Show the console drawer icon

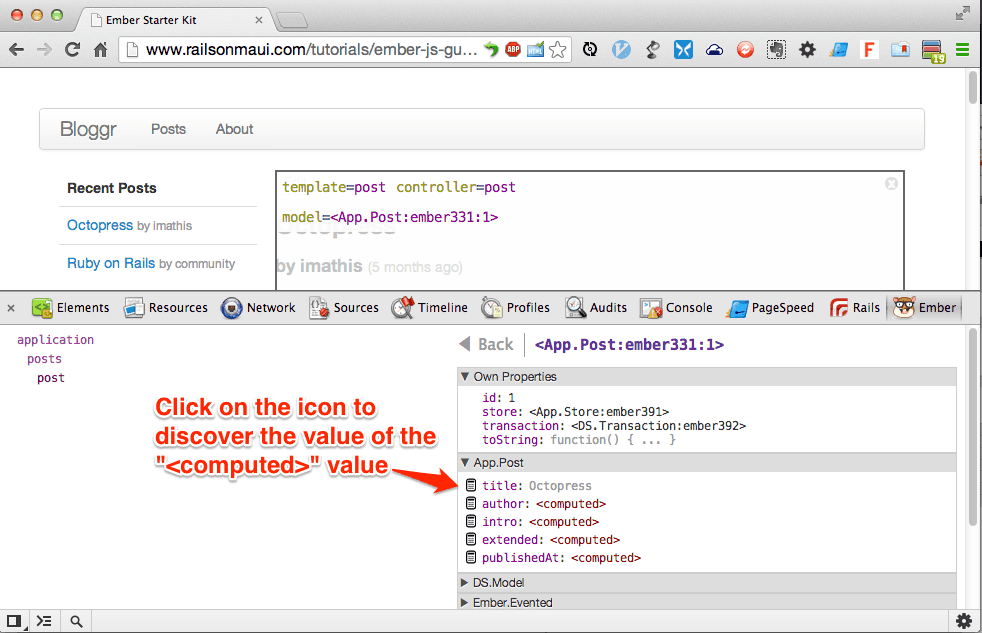[44, 621]
